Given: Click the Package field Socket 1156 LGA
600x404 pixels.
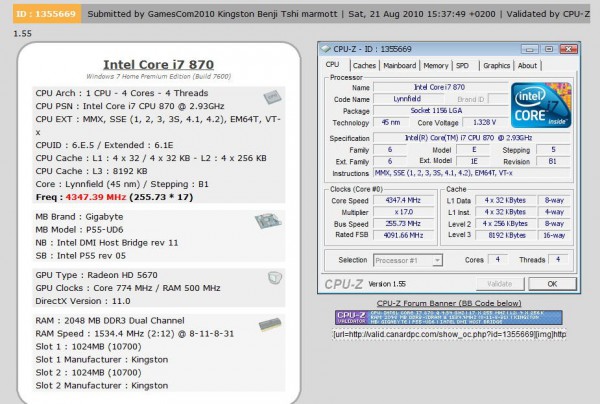Looking at the screenshot, I should (x=440, y=111).
